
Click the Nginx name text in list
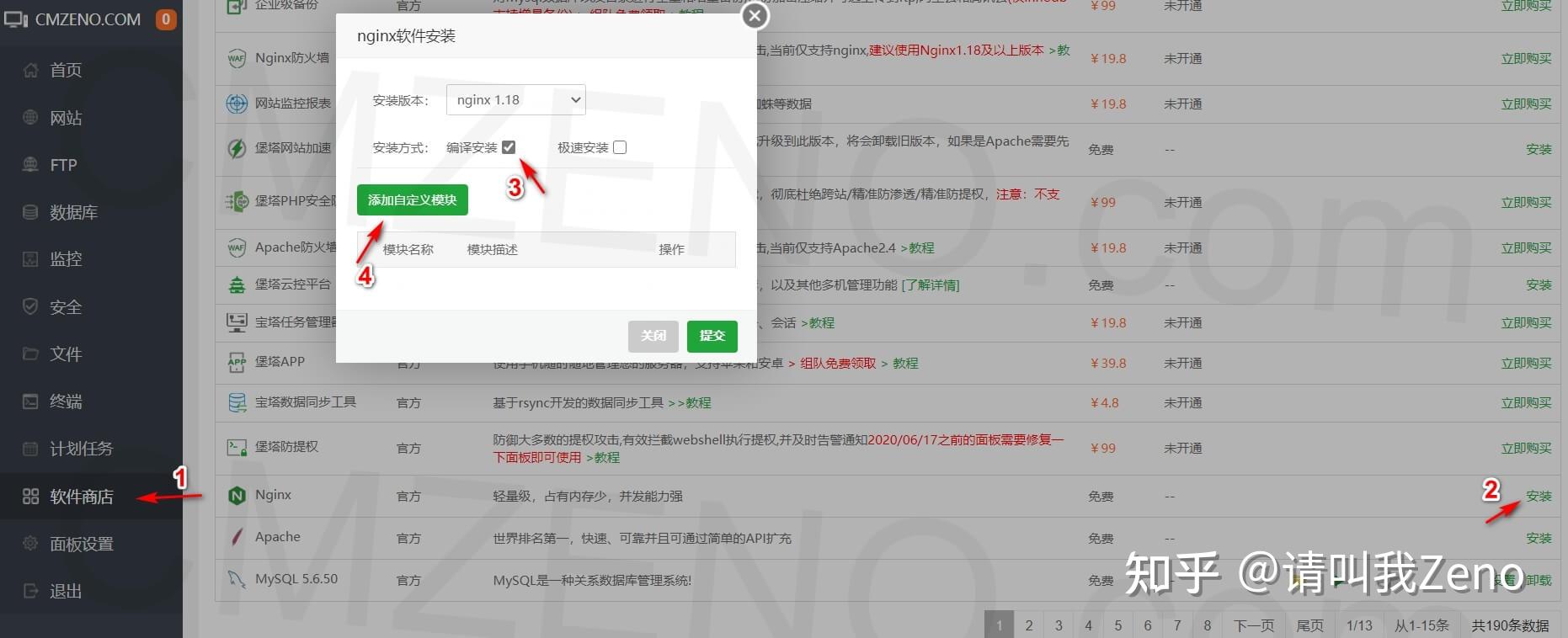click(x=273, y=494)
